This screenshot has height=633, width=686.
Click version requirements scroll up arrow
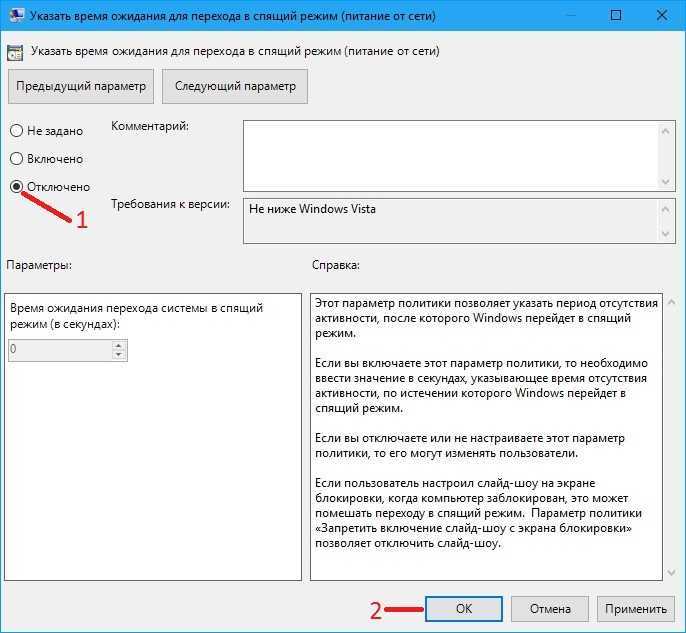coord(666,210)
